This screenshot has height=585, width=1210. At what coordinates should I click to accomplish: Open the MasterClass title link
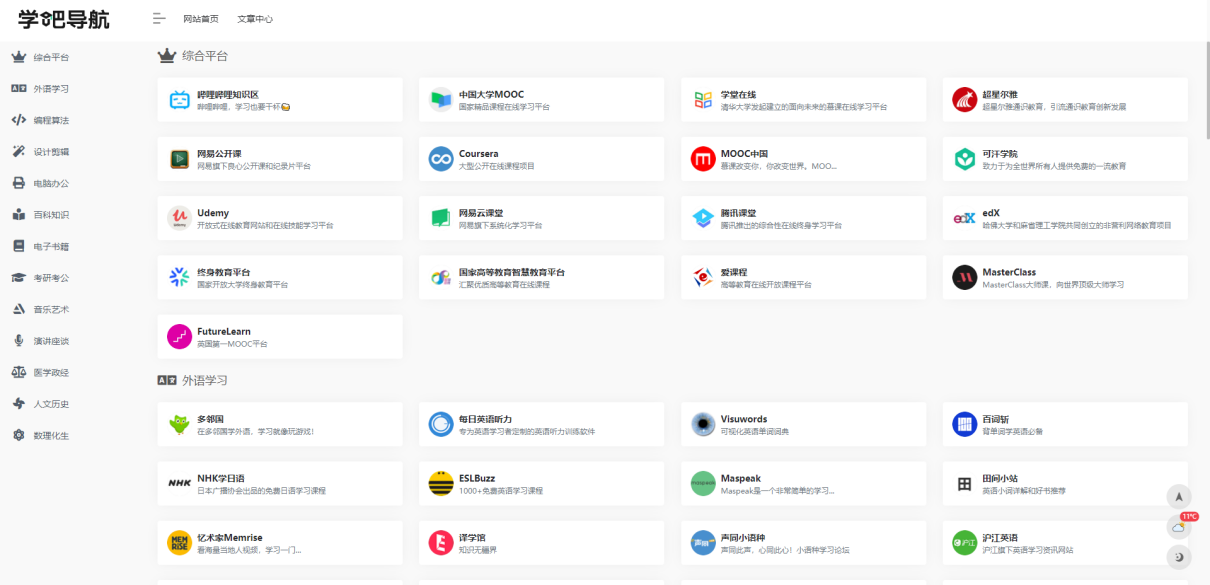click(1009, 272)
